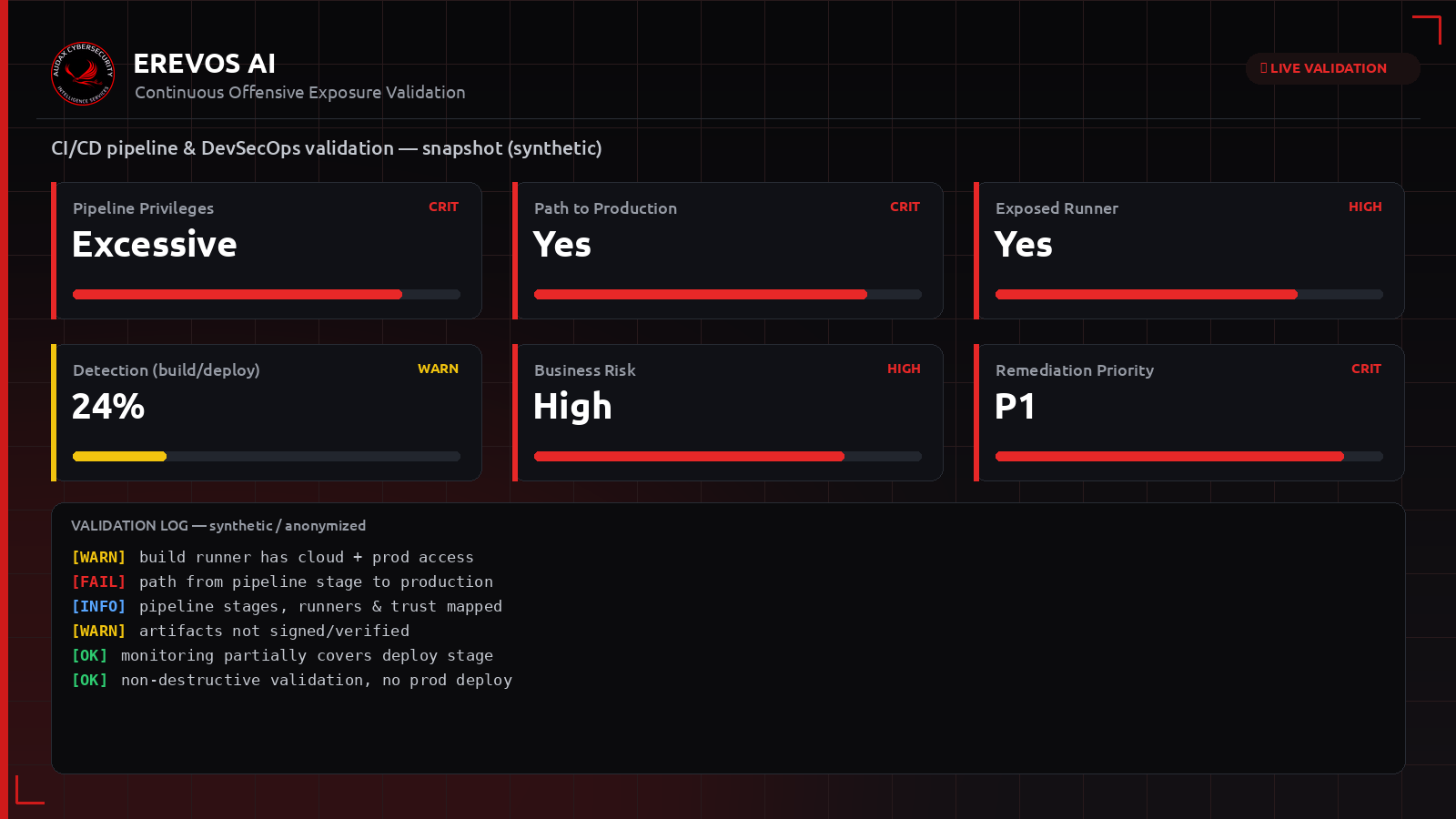Click the Remediation Priority progress bar
1456x819 pixels.
coord(1189,457)
